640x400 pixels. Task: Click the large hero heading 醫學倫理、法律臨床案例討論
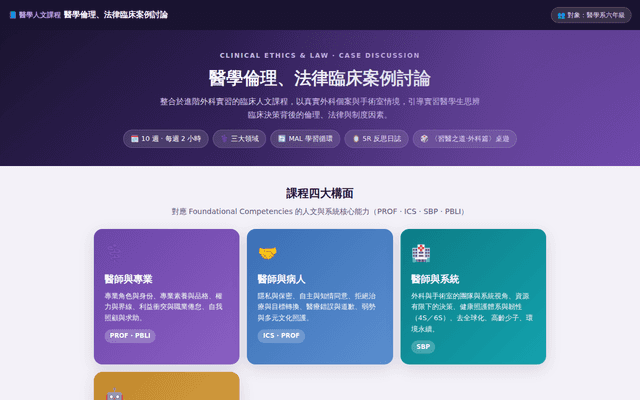click(320, 78)
